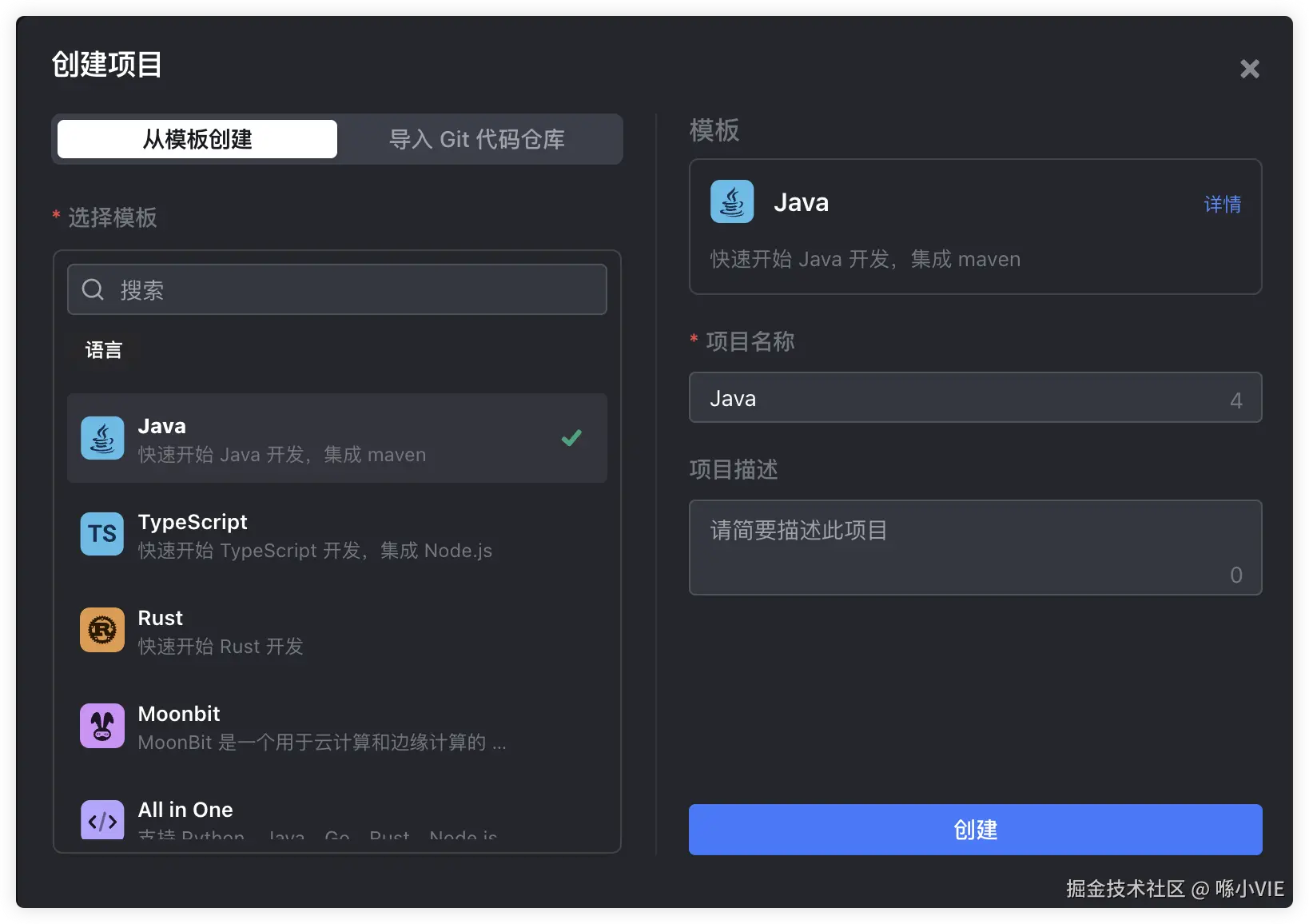Select the TypeScript template title
This screenshot has height=924, width=1309.
(x=193, y=522)
